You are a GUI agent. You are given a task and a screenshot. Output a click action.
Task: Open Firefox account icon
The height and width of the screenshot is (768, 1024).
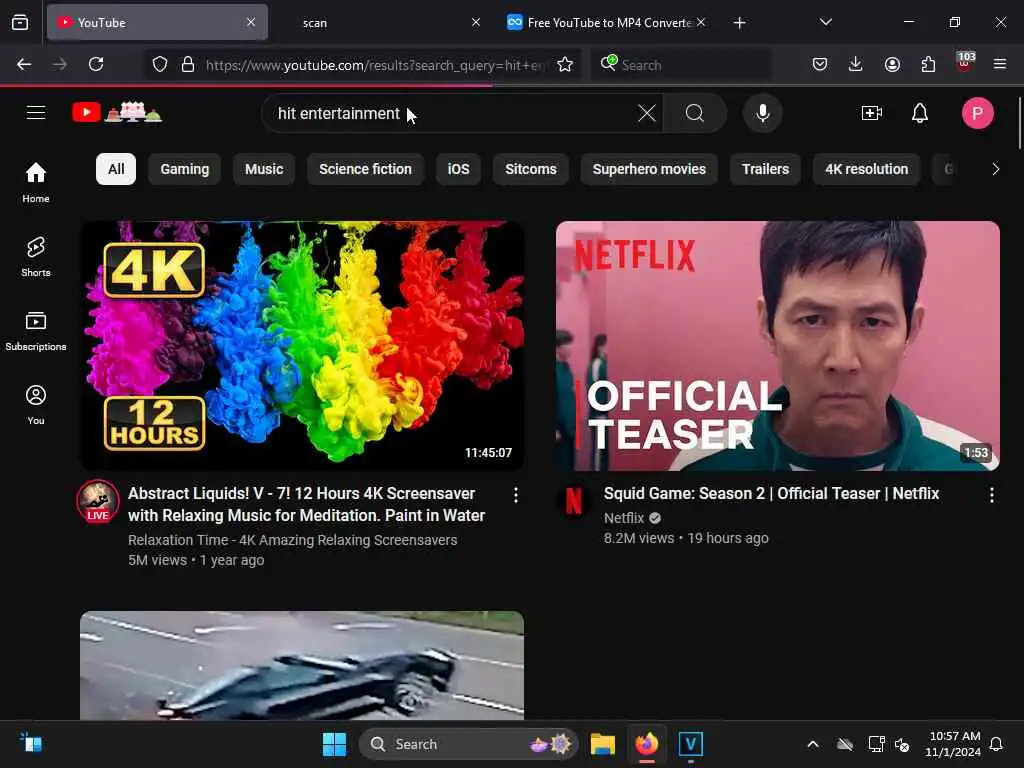[x=892, y=64]
